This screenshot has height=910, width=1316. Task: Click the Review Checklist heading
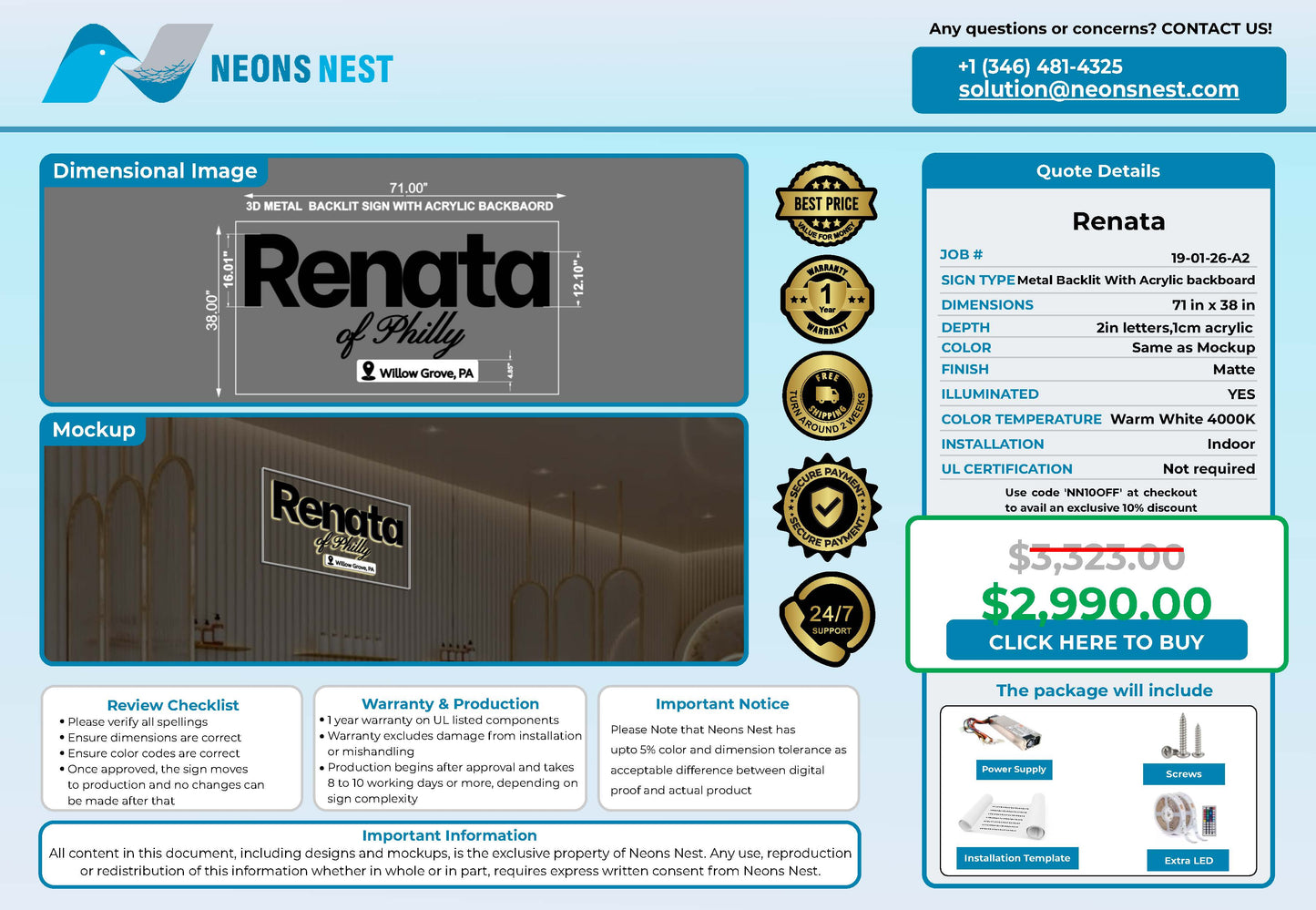(x=173, y=705)
